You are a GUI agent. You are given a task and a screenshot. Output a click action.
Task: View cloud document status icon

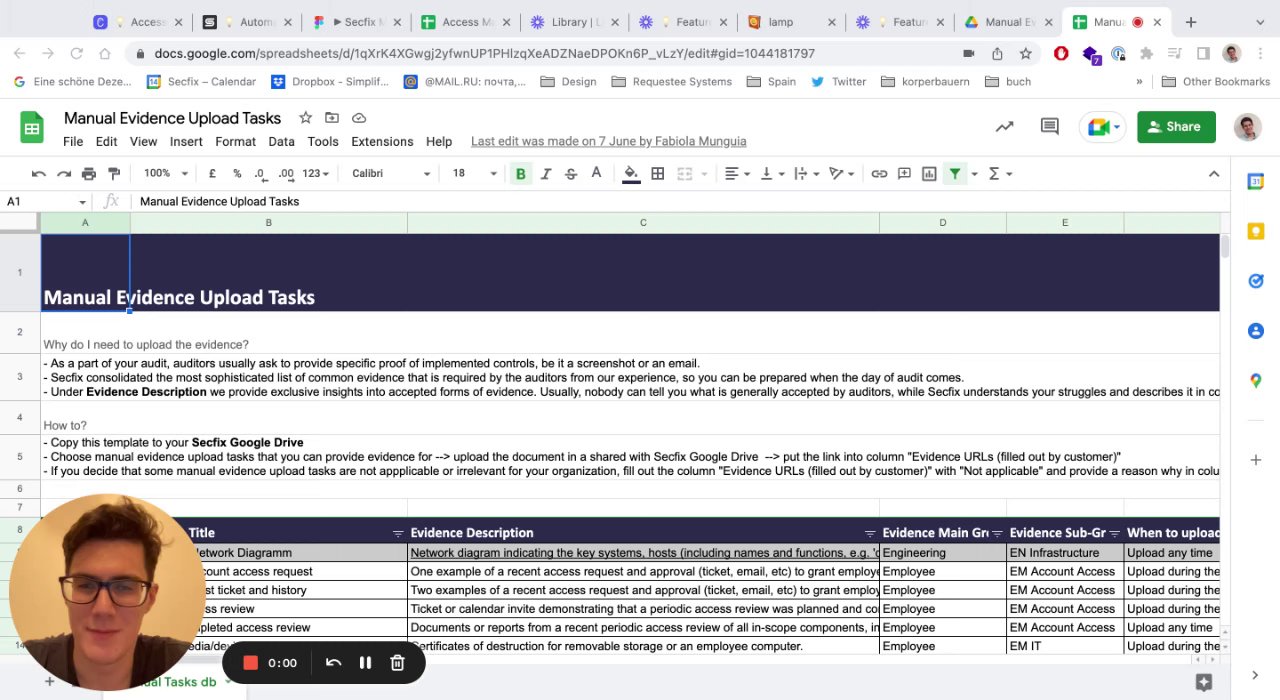click(359, 118)
